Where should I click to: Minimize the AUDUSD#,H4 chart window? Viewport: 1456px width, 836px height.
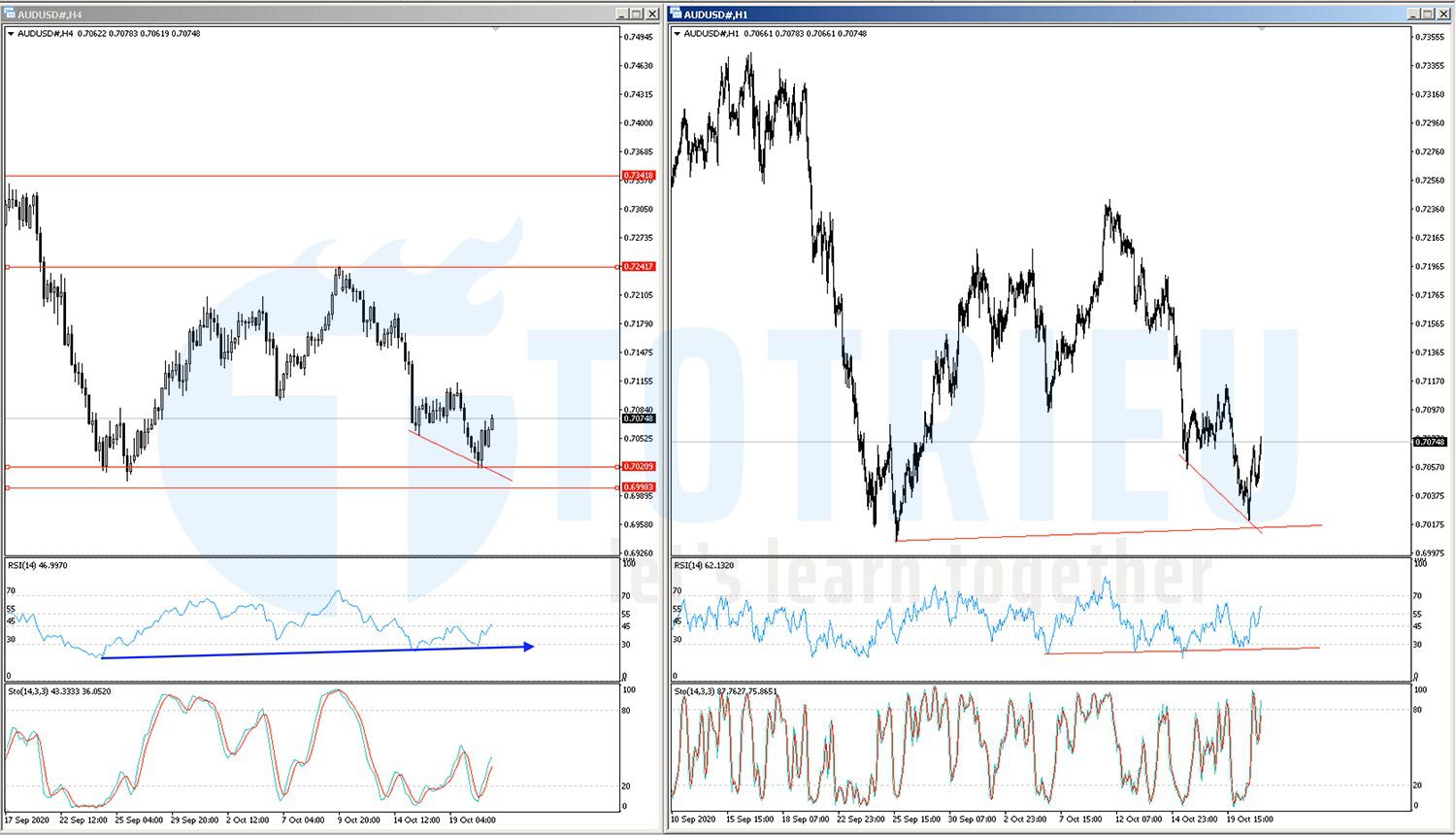tap(622, 15)
